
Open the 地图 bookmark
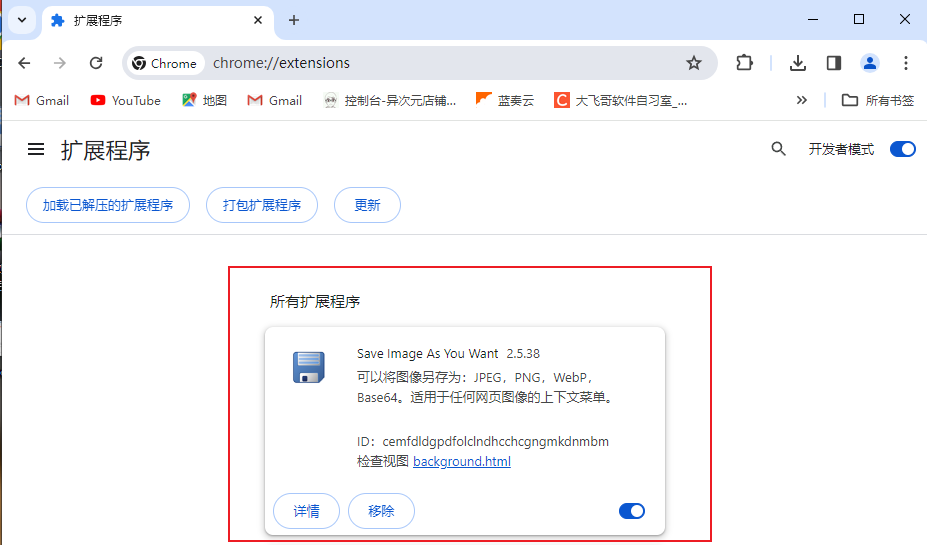click(205, 100)
